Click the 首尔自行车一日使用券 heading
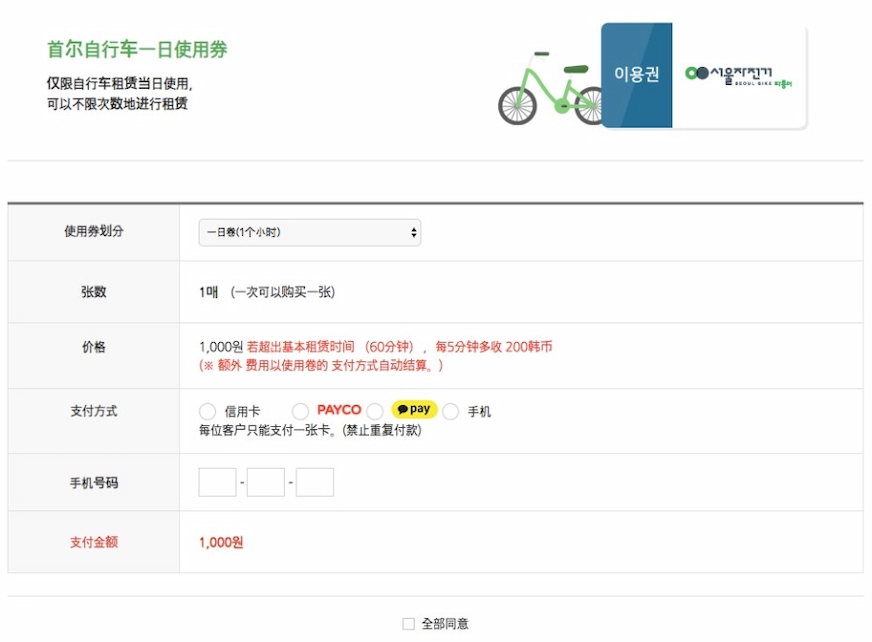The image size is (872, 642). click(x=137, y=50)
